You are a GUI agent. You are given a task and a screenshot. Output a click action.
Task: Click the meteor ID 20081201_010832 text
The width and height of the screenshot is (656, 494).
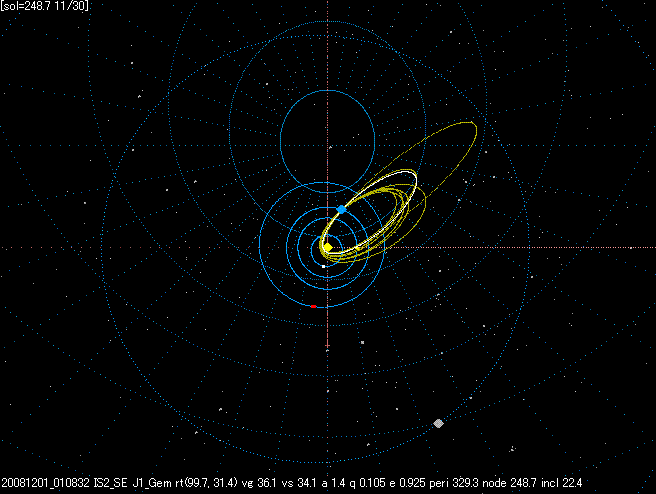tap(45, 483)
